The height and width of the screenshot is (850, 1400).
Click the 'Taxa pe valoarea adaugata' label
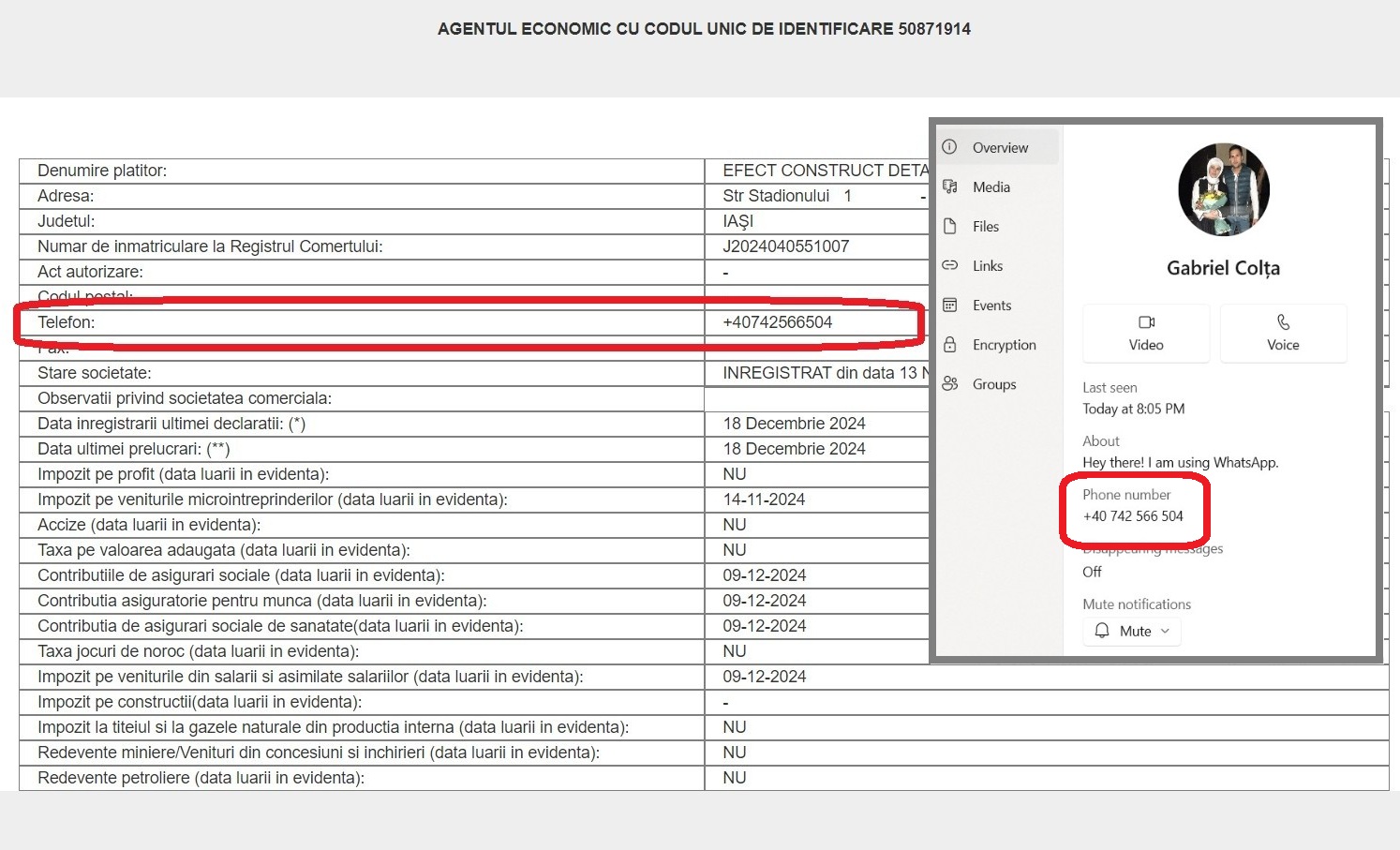coord(224,550)
